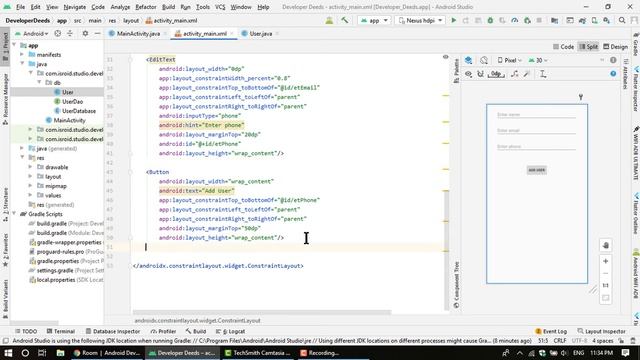Open the Build menu
This screenshot has width=640, height=360.
tap(168, 7)
